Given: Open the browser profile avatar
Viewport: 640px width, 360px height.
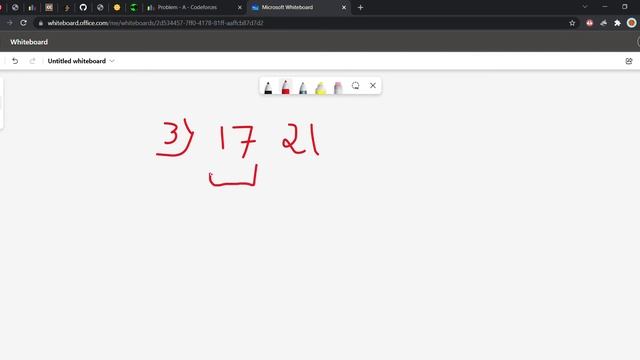Looking at the screenshot, I should 631,23.
